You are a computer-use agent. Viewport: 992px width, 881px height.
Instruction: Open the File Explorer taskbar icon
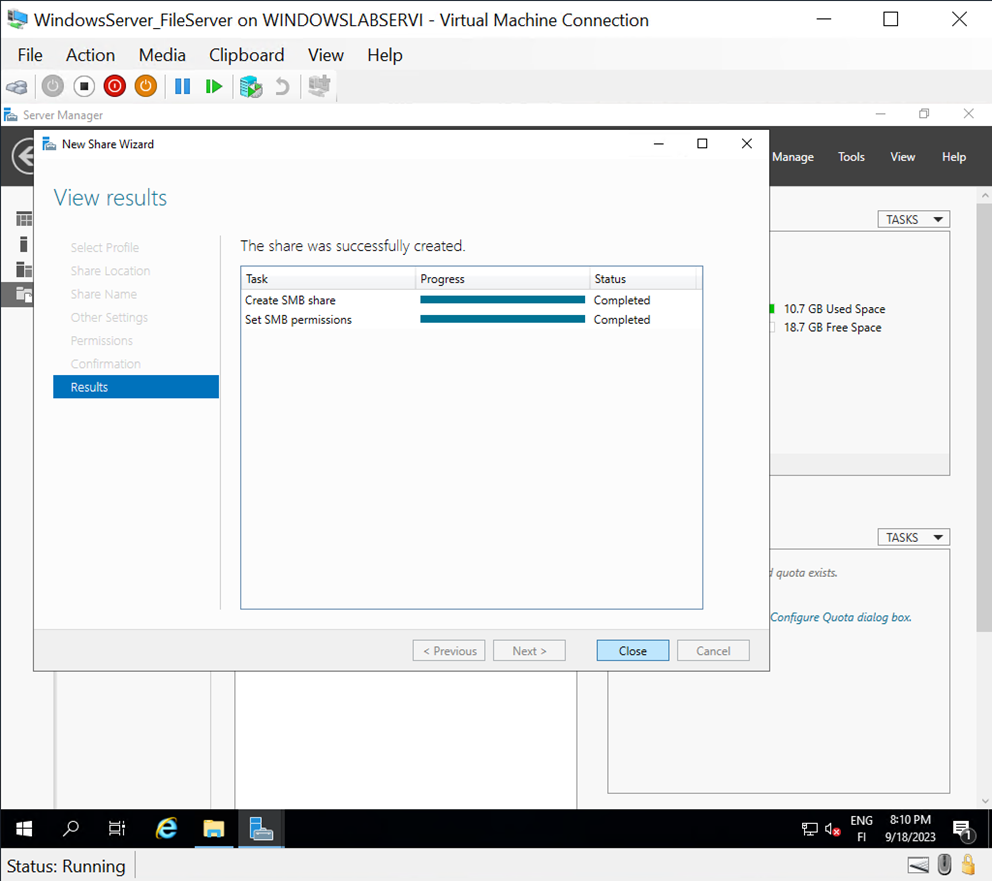click(x=213, y=828)
